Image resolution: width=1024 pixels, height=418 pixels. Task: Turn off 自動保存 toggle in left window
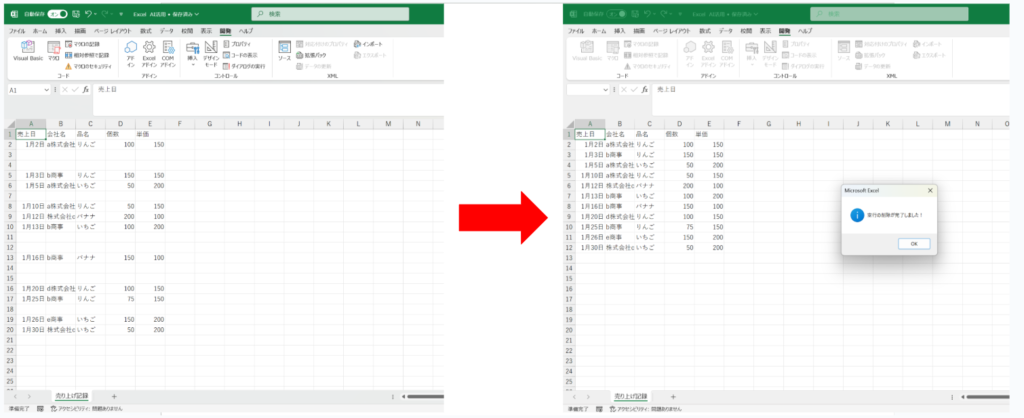click(59, 15)
